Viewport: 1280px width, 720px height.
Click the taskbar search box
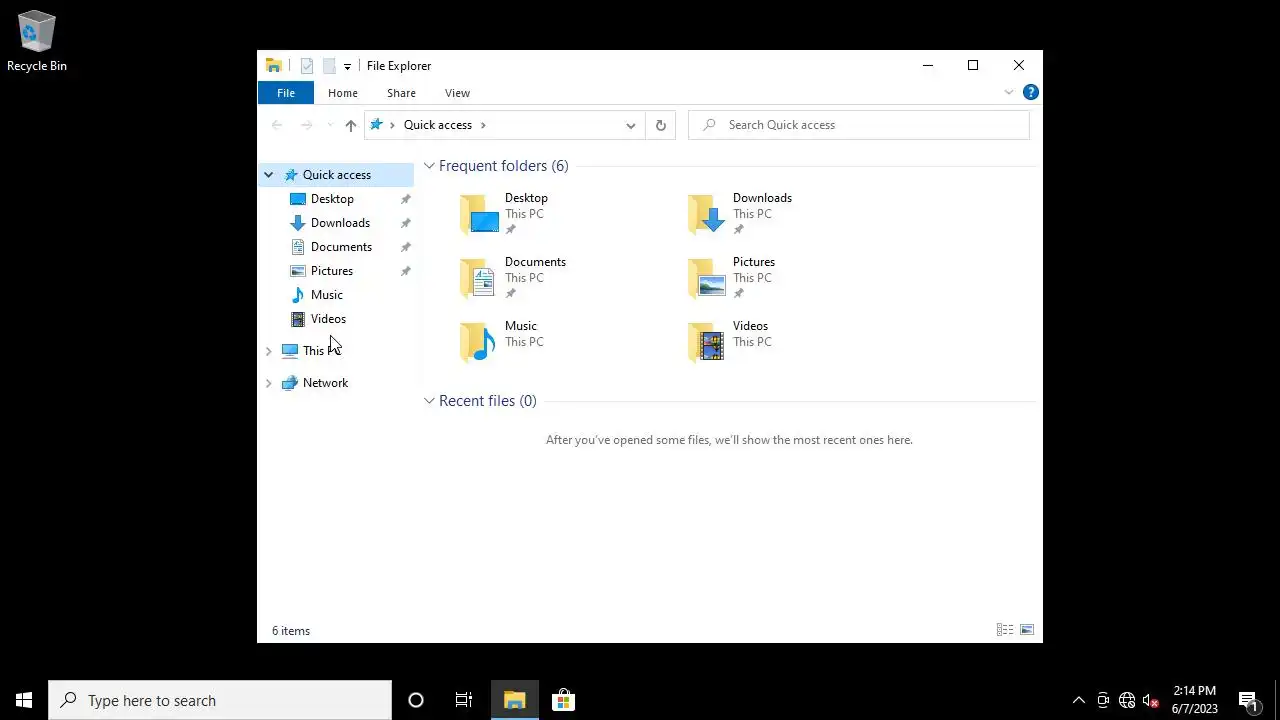pyautogui.click(x=220, y=700)
